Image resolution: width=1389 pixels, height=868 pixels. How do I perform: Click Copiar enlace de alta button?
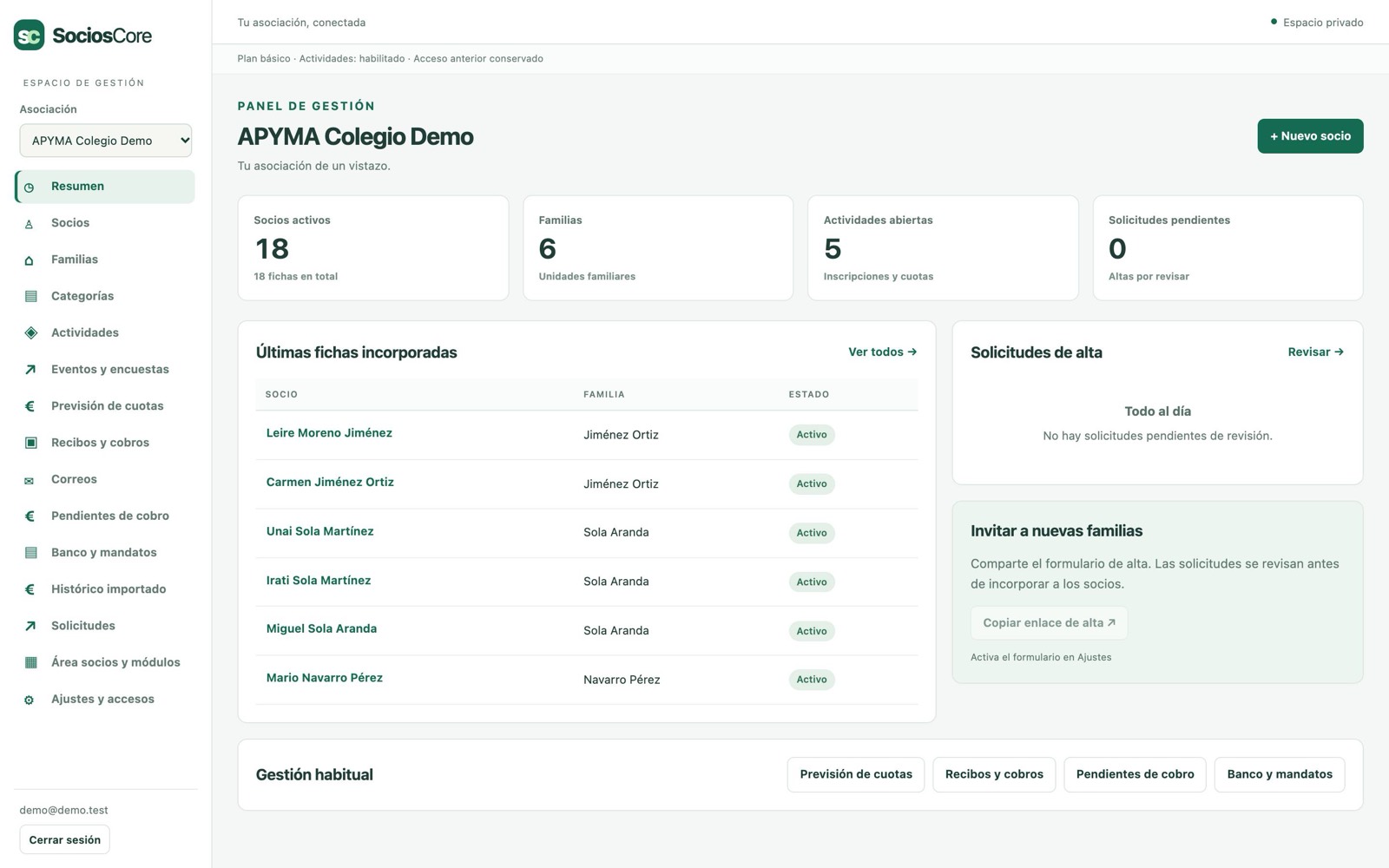click(1049, 623)
